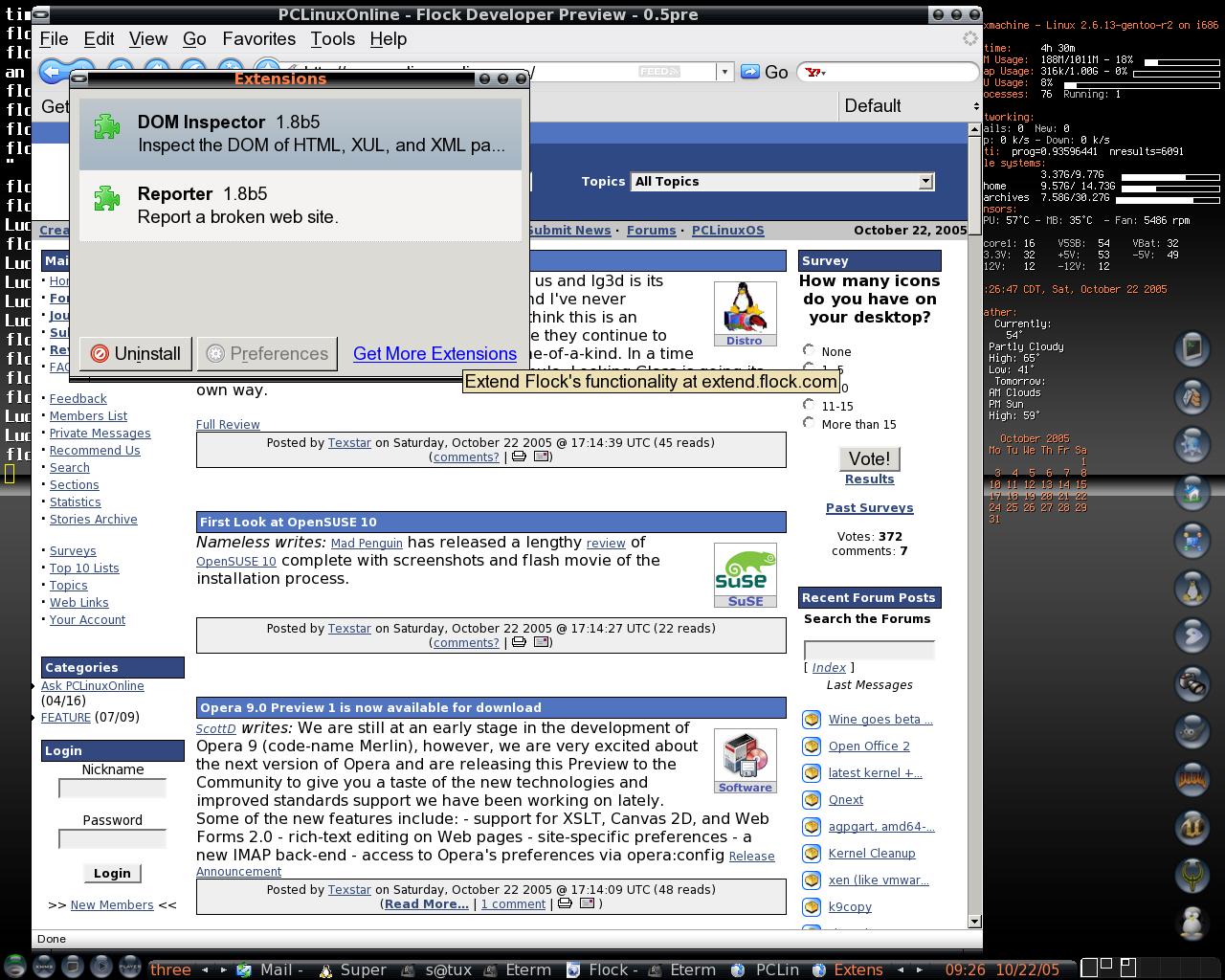1225x980 pixels.
Task: Click the throbber gear icon in Flock
Action: 969,39
